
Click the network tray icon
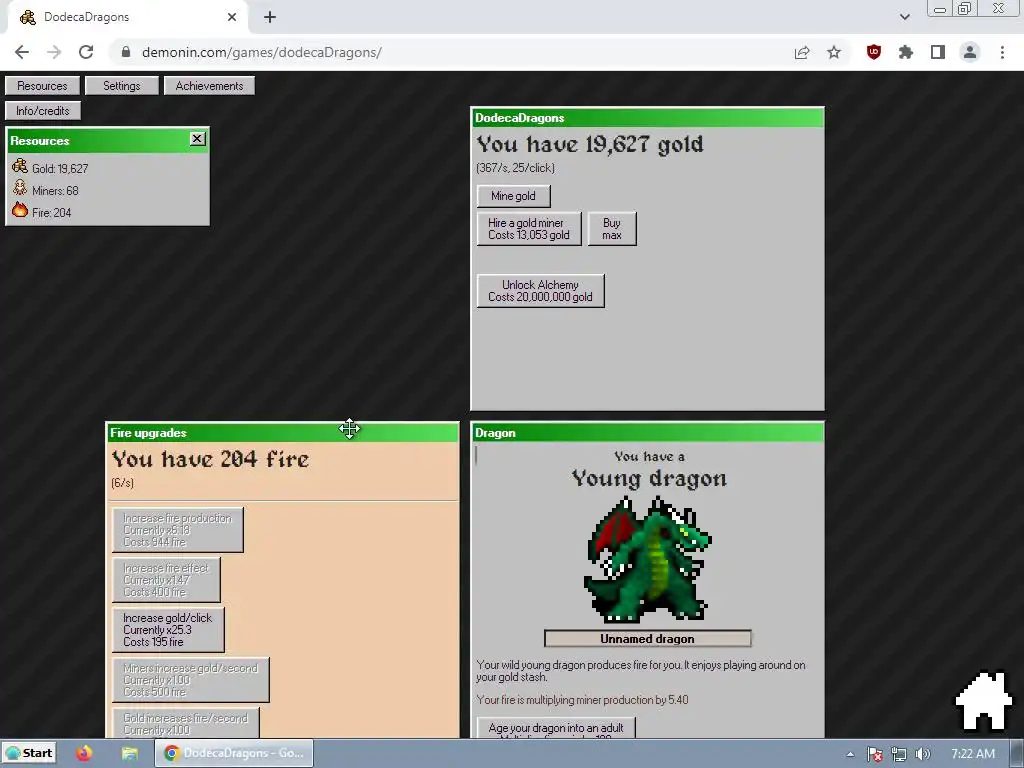coord(899,754)
